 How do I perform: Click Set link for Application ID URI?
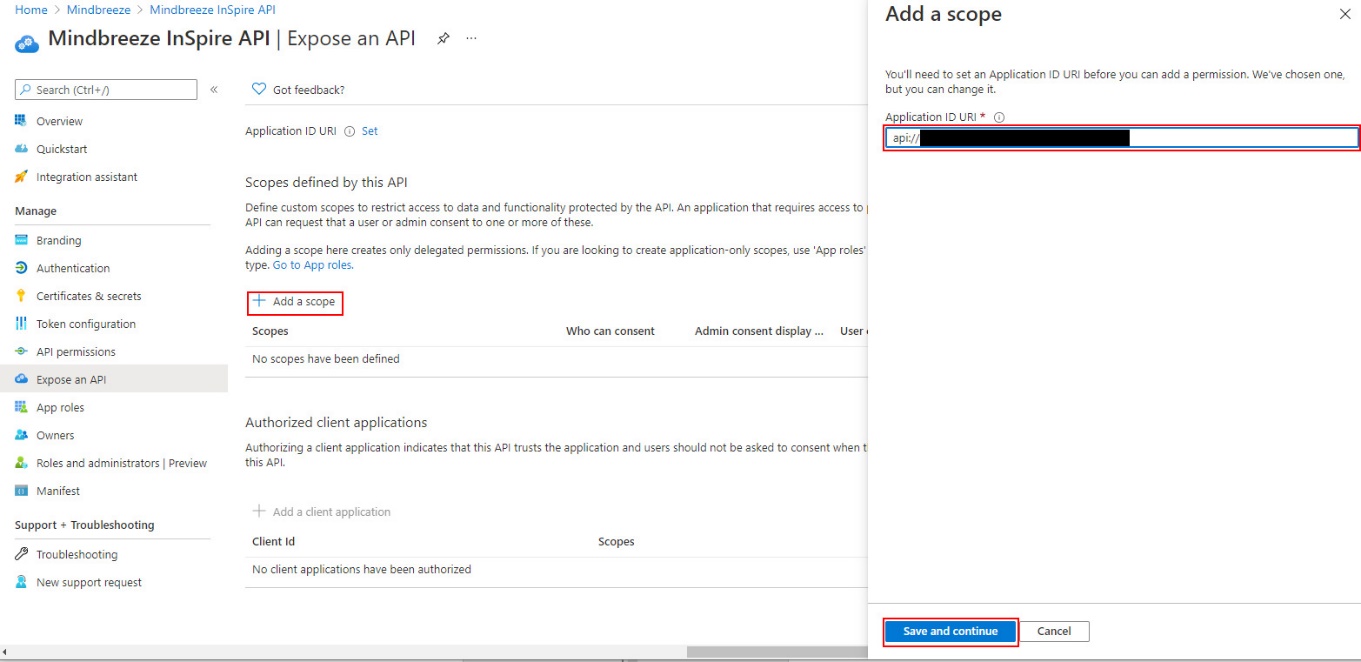370,131
